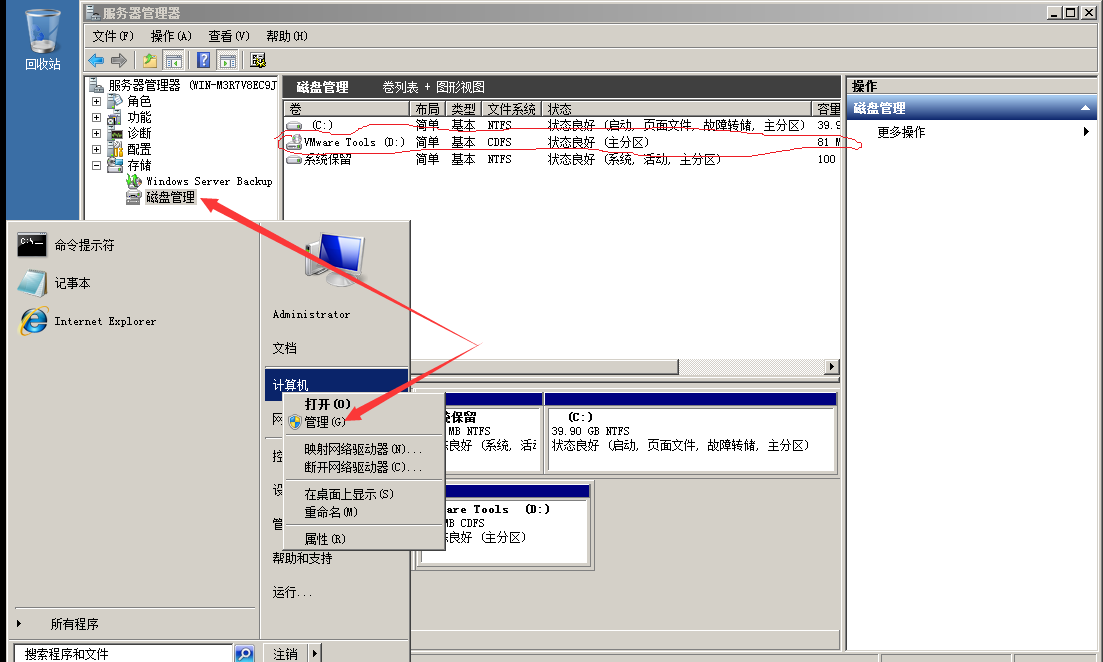Viewport: 1103px width, 662px height.
Task: Toggle the show/hide console tree icon
Action: pyautogui.click(x=173, y=61)
